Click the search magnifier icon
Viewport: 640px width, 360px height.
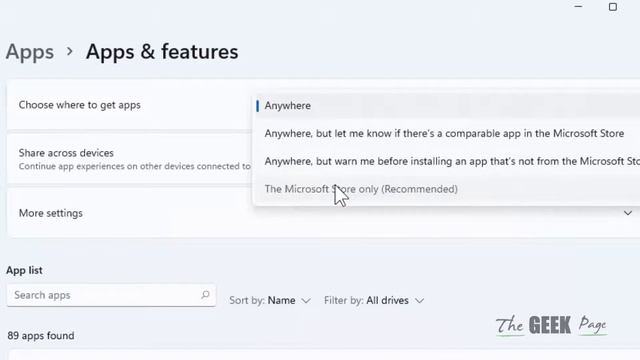click(x=205, y=295)
